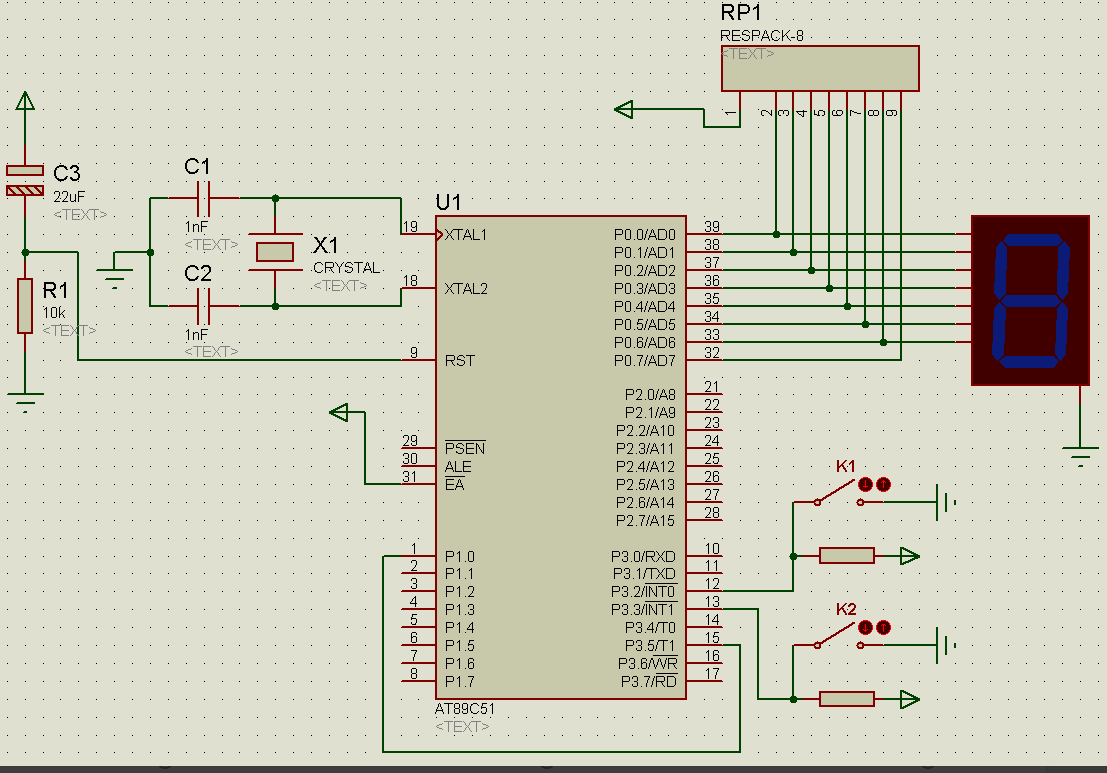Click the X1 reference label
The height and width of the screenshot is (773, 1107).
tap(325, 246)
